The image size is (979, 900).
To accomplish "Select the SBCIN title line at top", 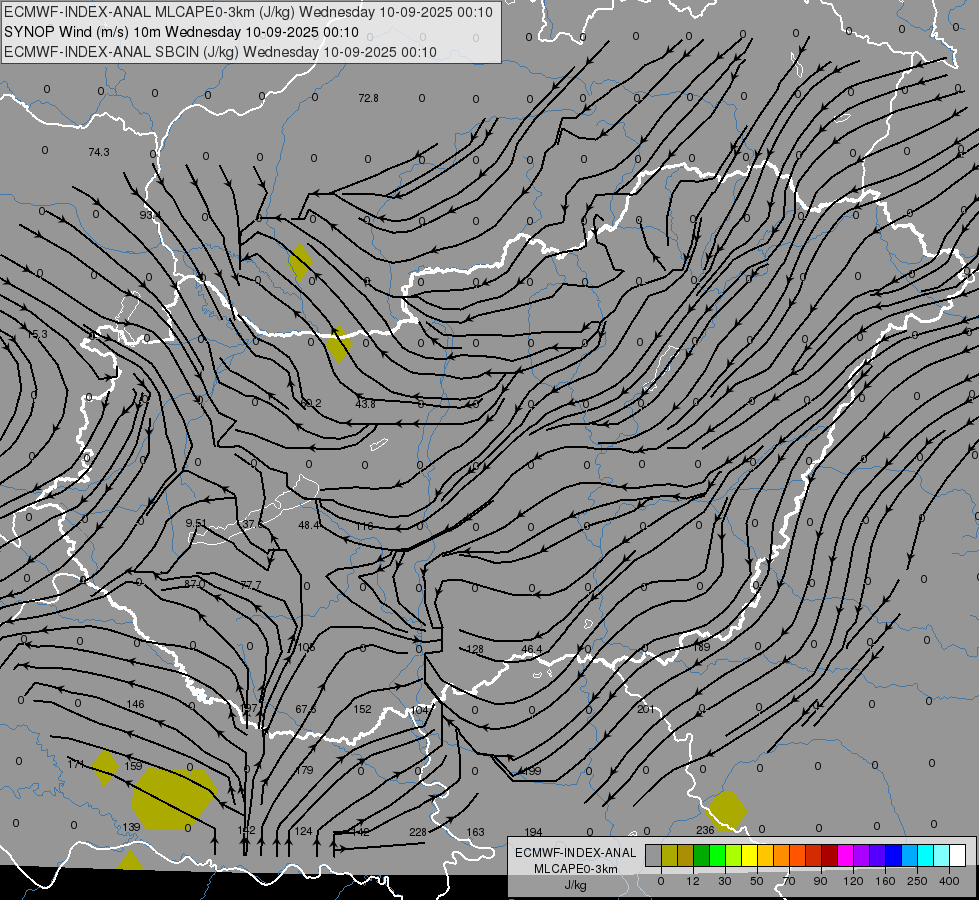I will [220, 52].
